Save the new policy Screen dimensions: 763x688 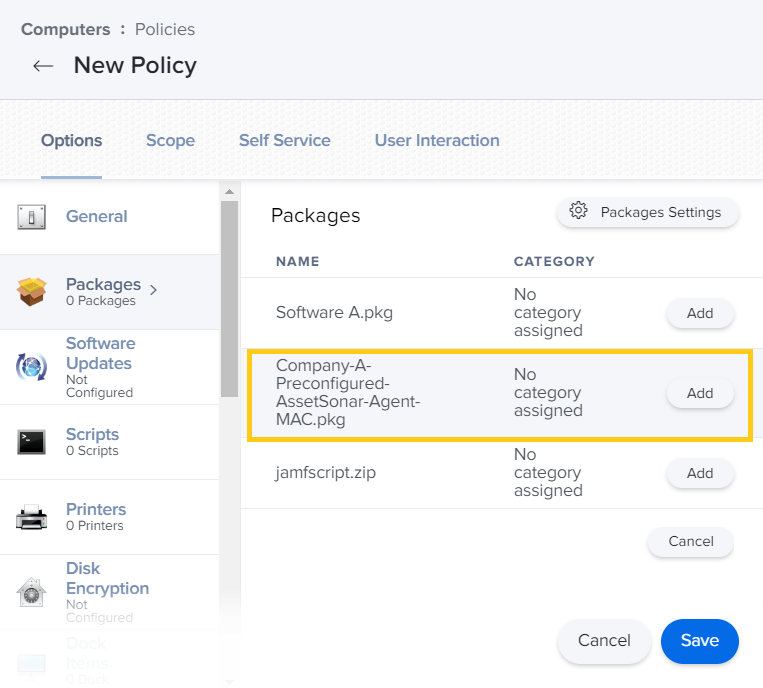[x=699, y=641]
